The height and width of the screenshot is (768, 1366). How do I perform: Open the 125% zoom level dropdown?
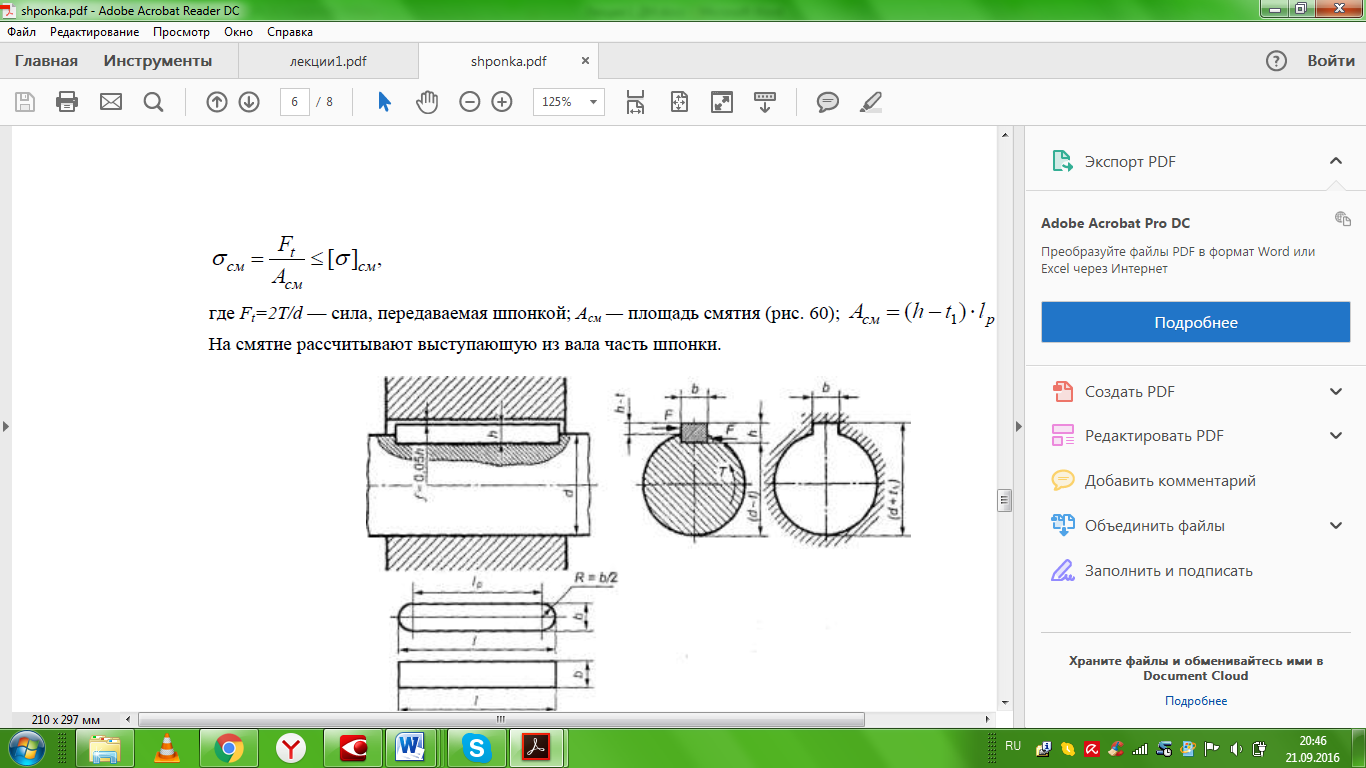[570, 102]
